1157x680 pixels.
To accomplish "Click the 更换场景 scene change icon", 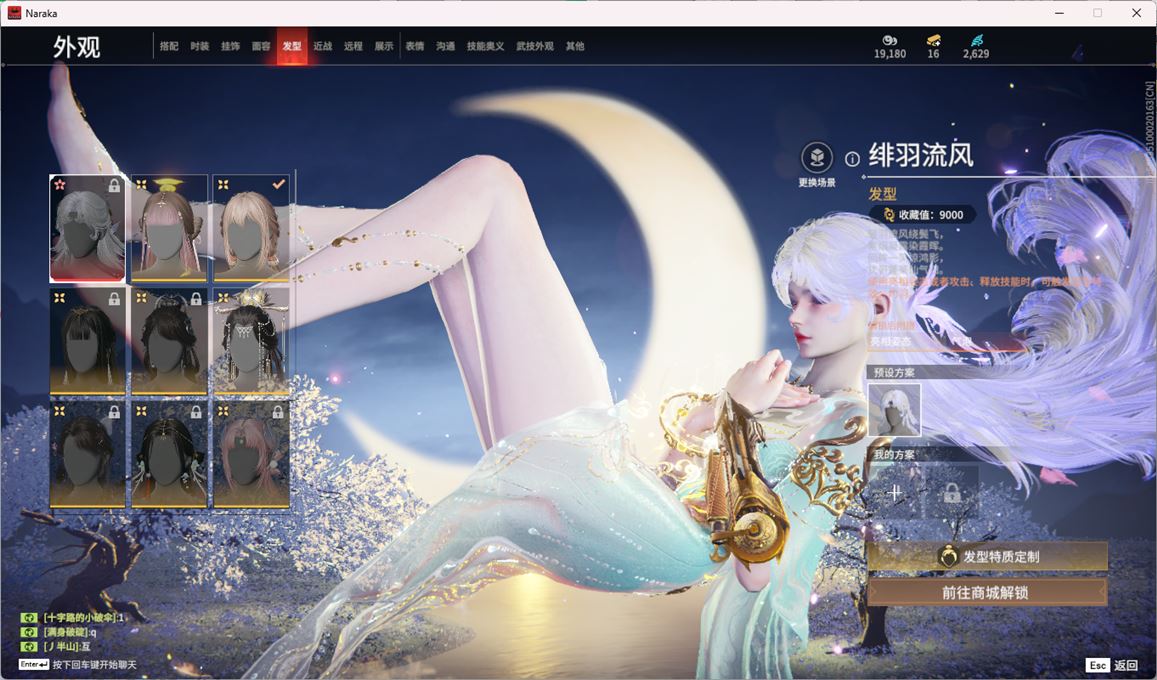I will (817, 157).
